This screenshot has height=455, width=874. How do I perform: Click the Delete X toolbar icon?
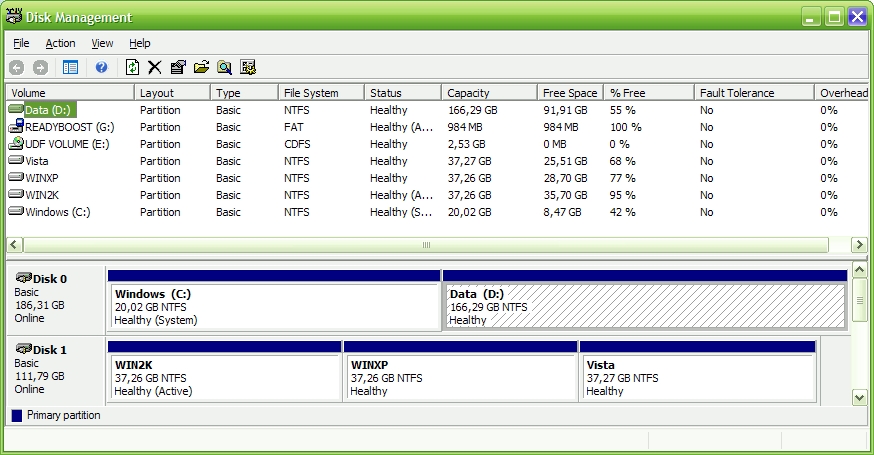point(155,67)
